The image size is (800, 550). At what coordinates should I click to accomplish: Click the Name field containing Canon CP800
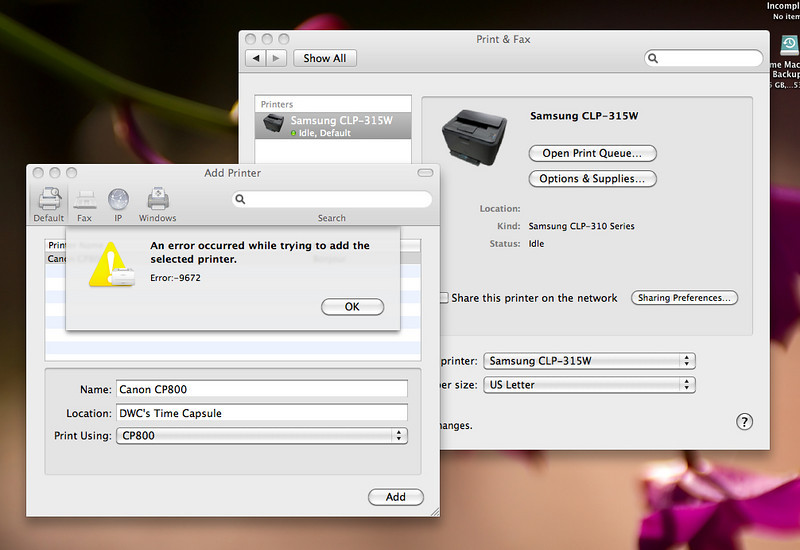pos(262,389)
